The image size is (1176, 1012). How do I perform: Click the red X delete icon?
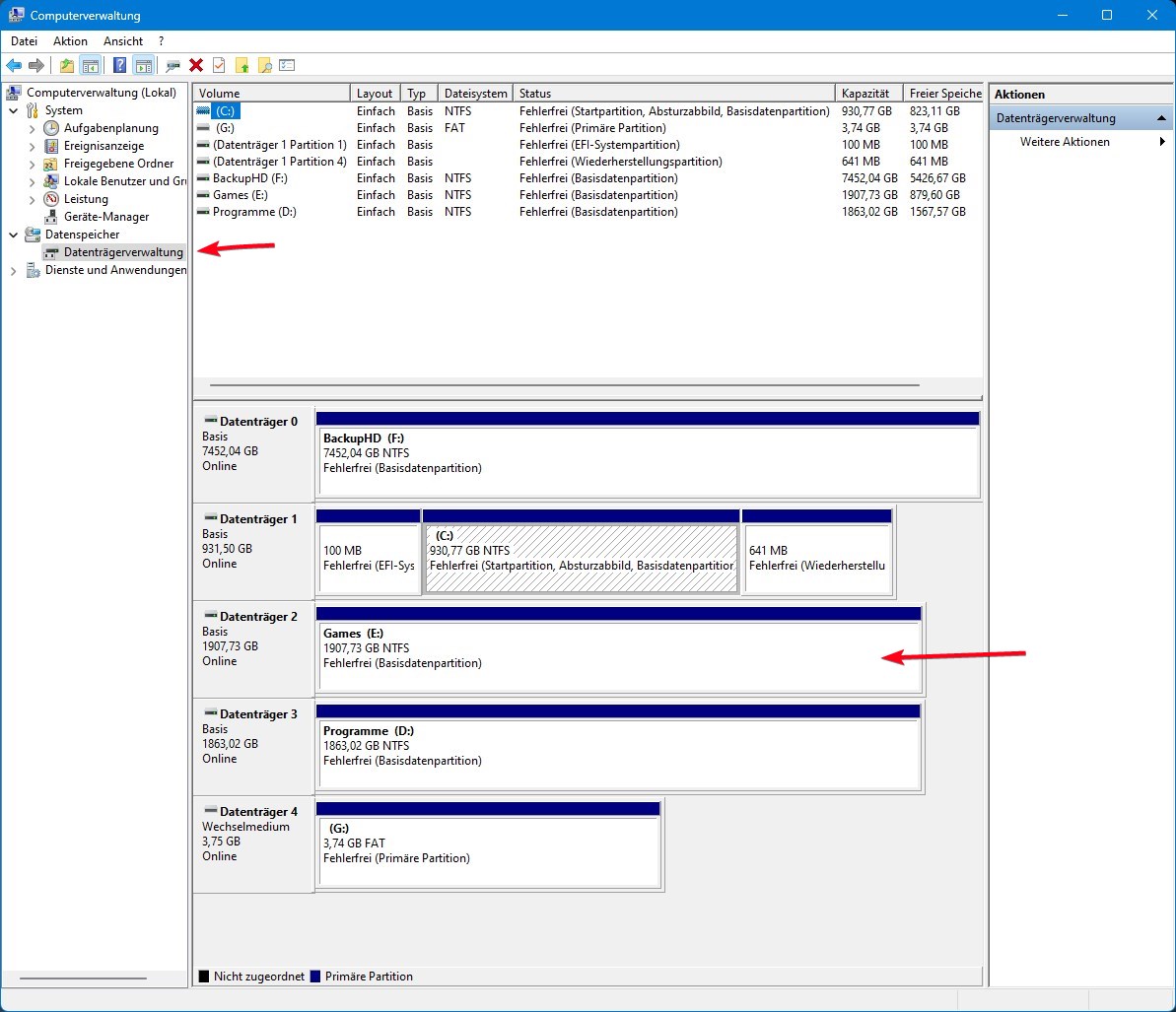196,65
